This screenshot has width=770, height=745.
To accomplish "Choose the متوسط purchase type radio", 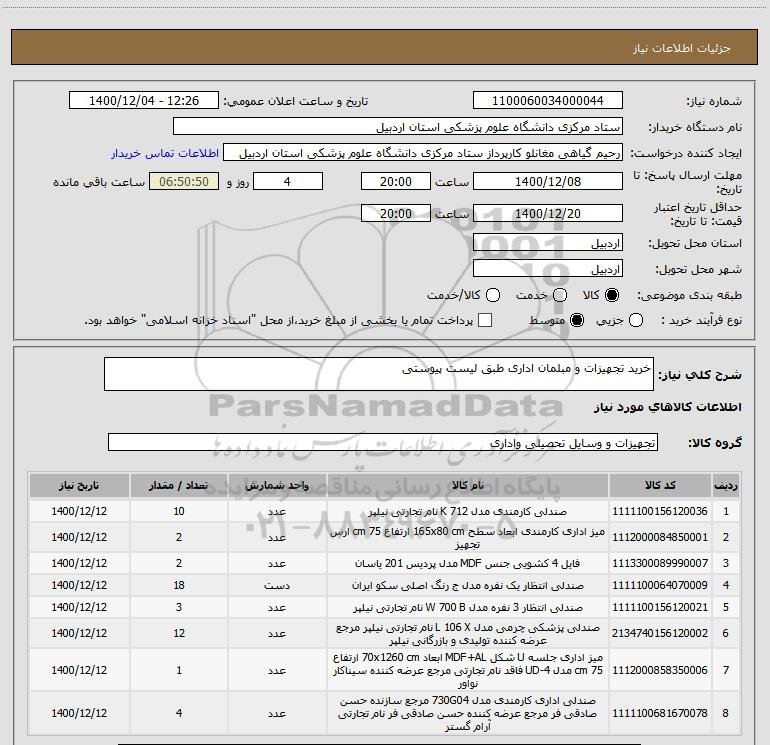I will point(577,320).
